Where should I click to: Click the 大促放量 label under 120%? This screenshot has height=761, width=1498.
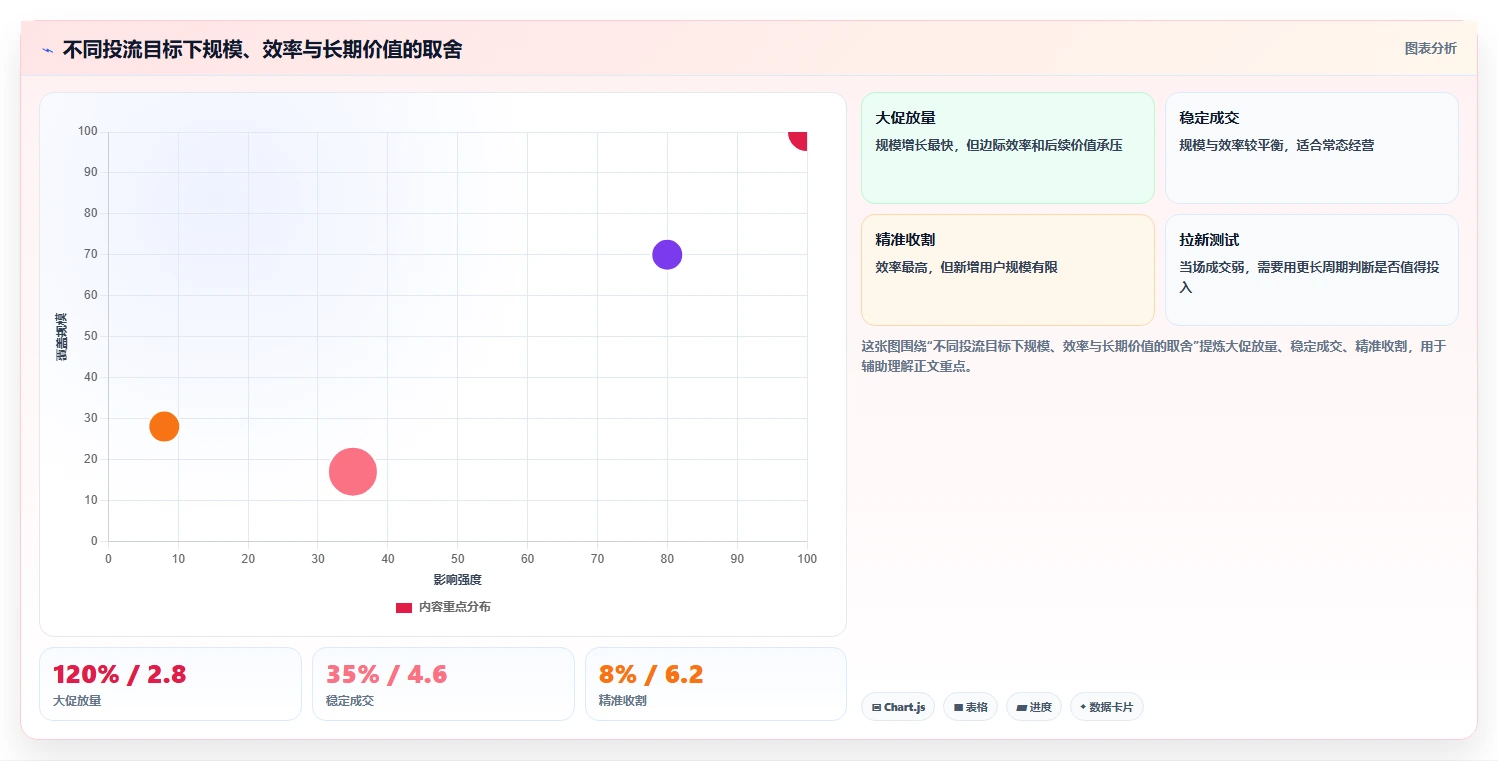point(77,701)
